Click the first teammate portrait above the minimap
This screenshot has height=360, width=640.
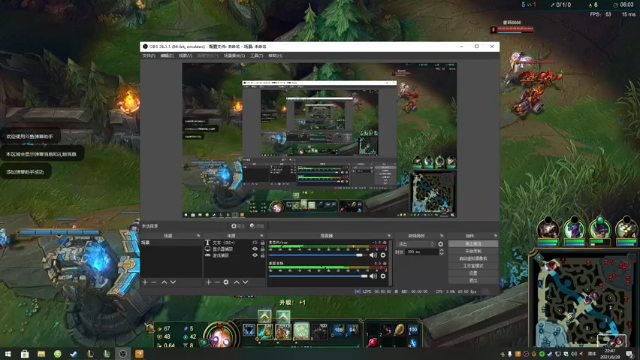pyautogui.click(x=548, y=228)
